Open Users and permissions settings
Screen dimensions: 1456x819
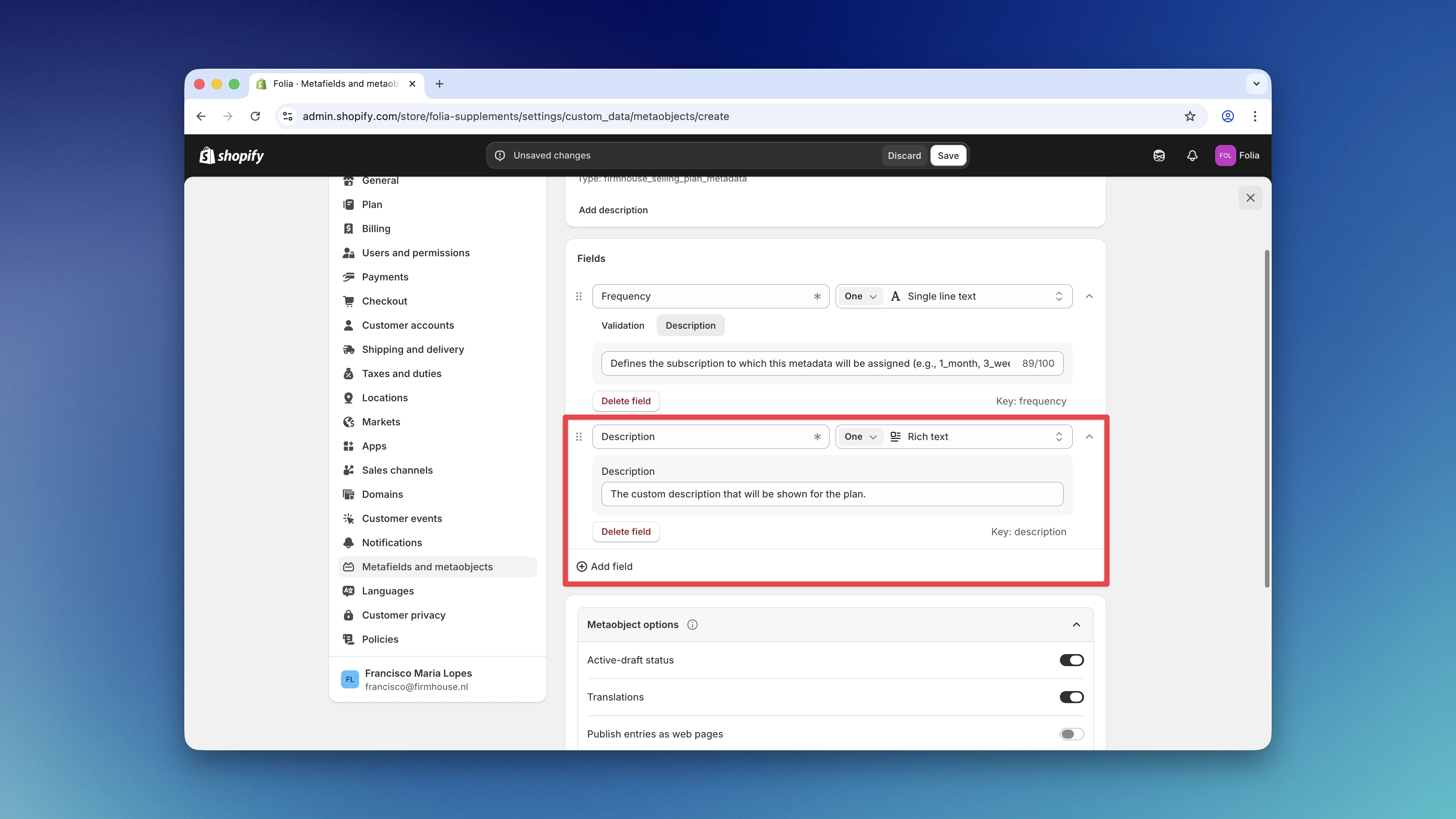[437, 252]
